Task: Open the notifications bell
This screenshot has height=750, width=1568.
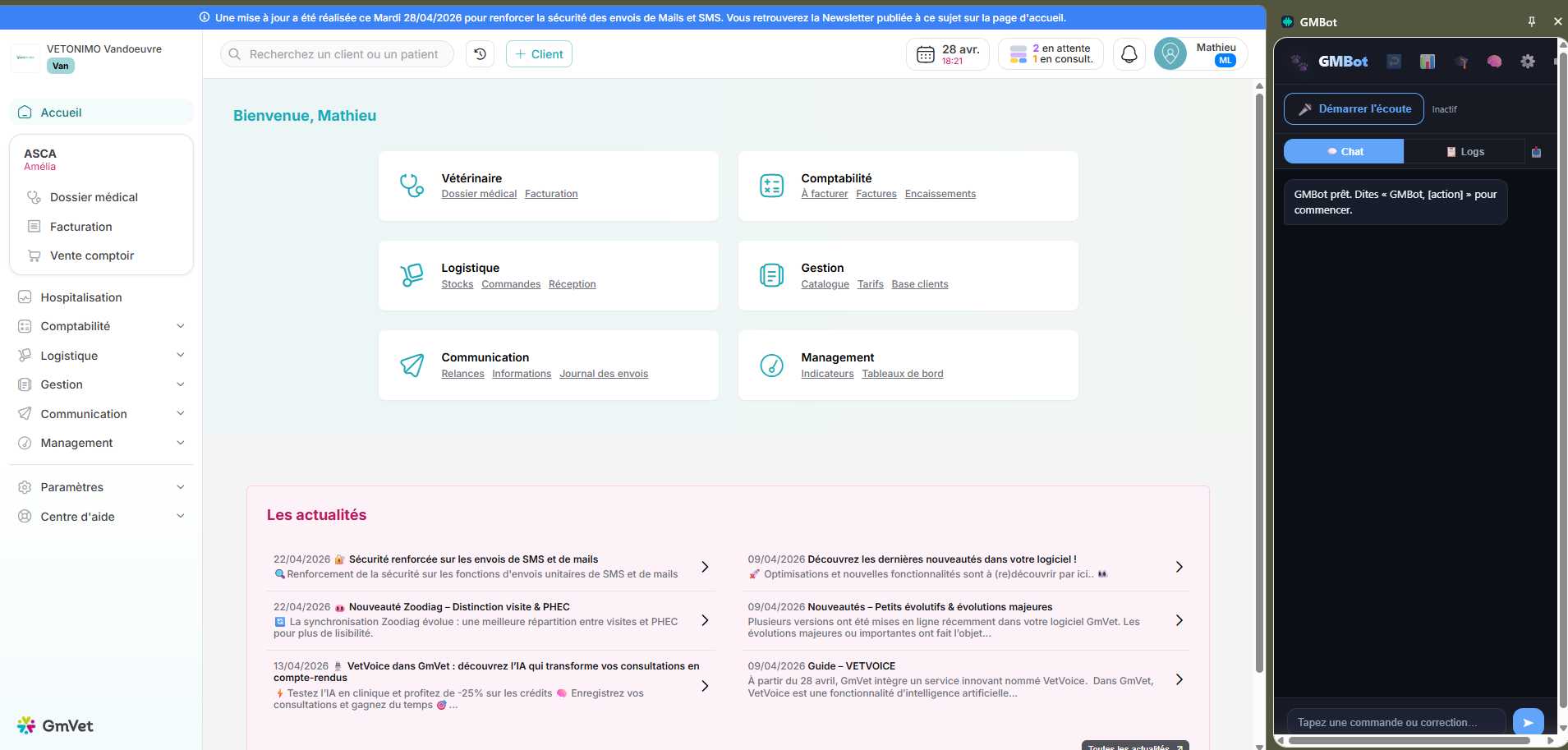Action: pyautogui.click(x=1129, y=54)
